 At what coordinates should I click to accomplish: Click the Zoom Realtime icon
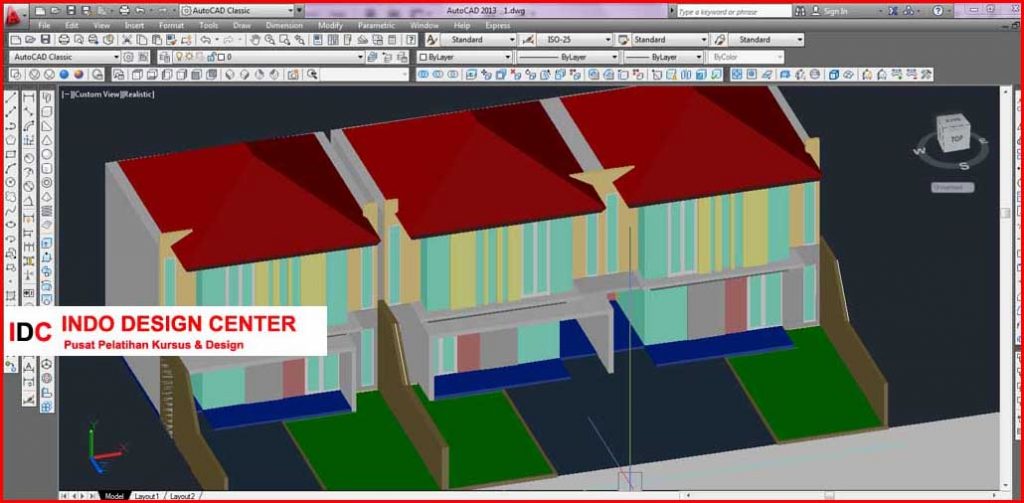[270, 40]
